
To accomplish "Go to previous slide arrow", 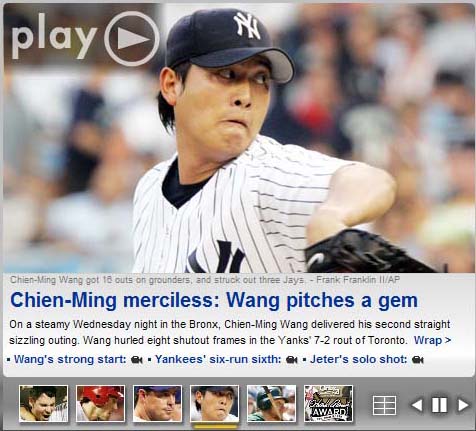I will point(417,405).
